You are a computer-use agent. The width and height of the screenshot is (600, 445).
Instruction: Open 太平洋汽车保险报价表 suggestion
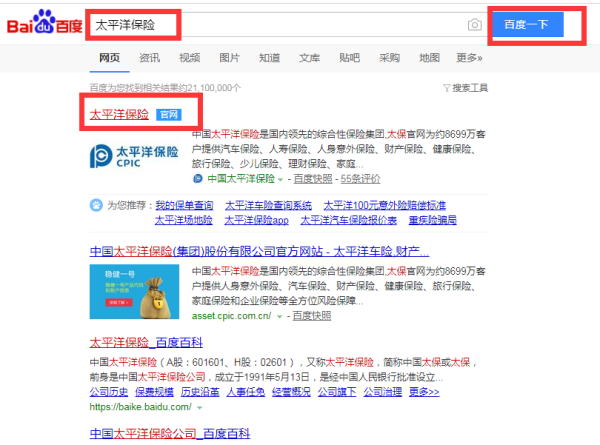click(349, 220)
